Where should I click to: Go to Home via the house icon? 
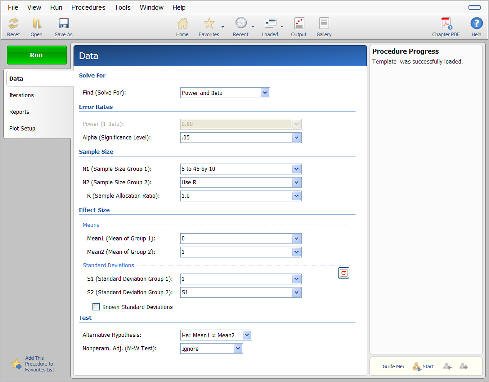pyautogui.click(x=182, y=24)
